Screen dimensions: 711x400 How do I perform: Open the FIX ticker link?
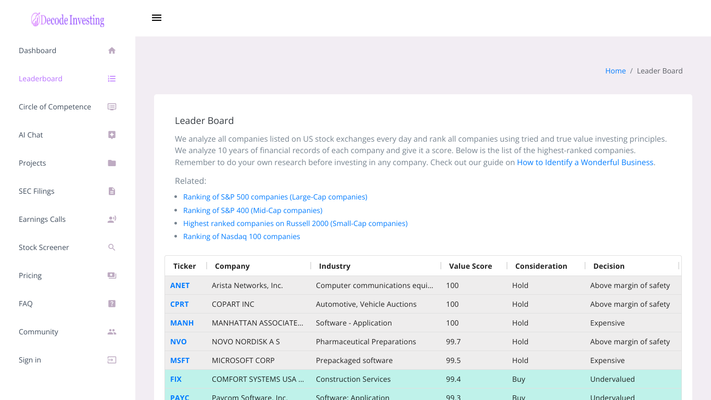tap(176, 379)
